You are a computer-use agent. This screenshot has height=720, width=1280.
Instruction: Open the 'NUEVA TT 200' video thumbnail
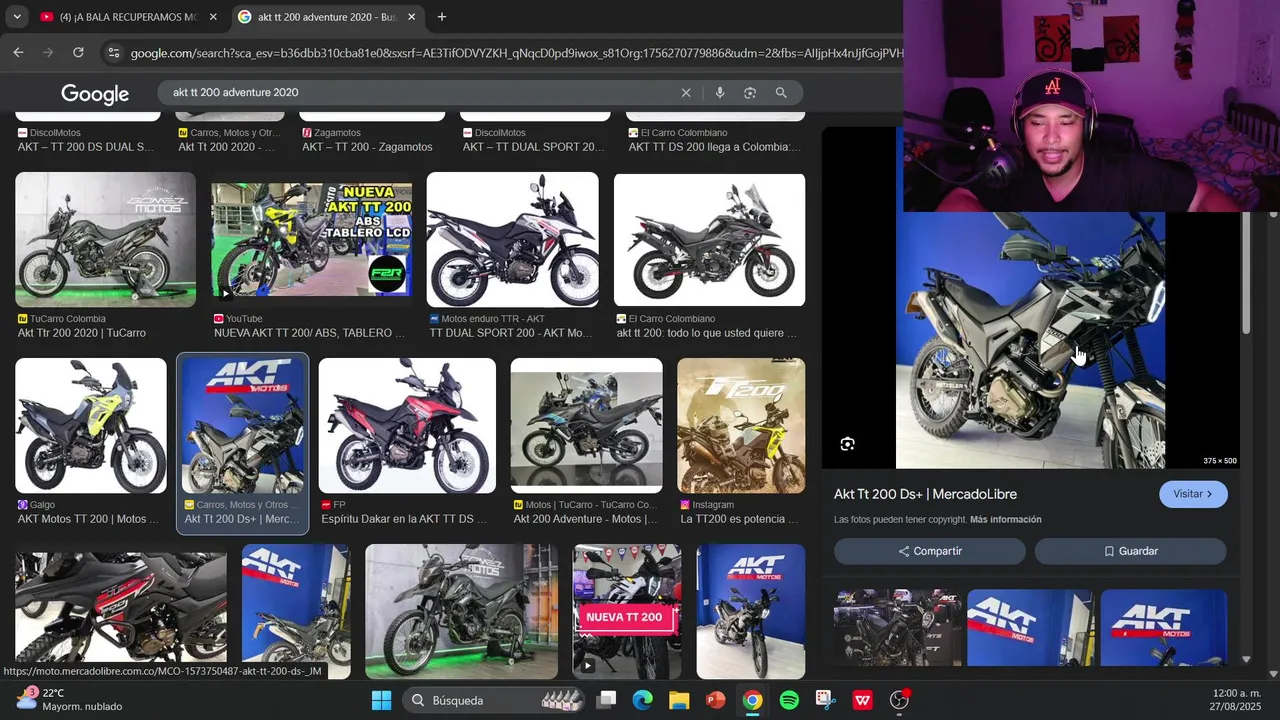click(x=626, y=612)
